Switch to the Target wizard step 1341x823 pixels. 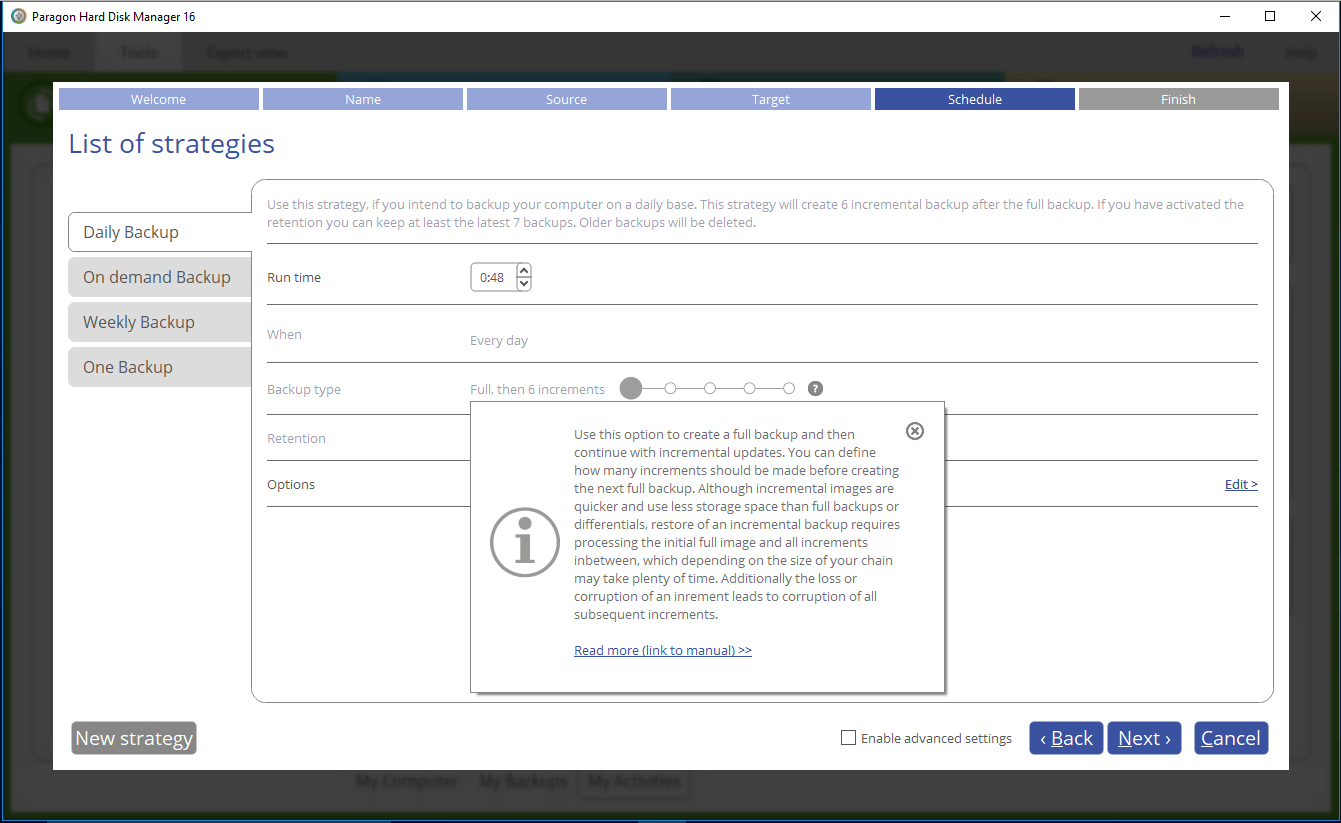click(x=770, y=98)
